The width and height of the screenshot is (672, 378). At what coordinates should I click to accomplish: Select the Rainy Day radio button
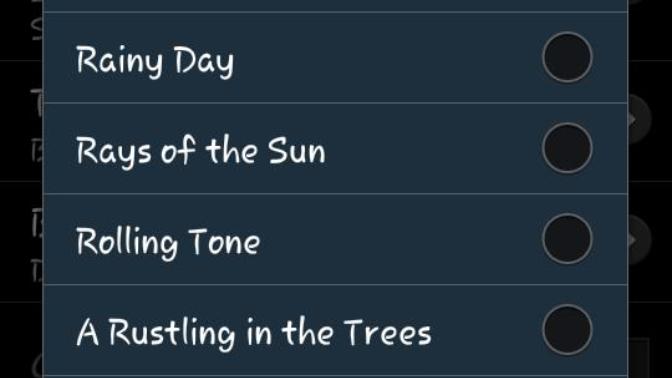coord(567,57)
